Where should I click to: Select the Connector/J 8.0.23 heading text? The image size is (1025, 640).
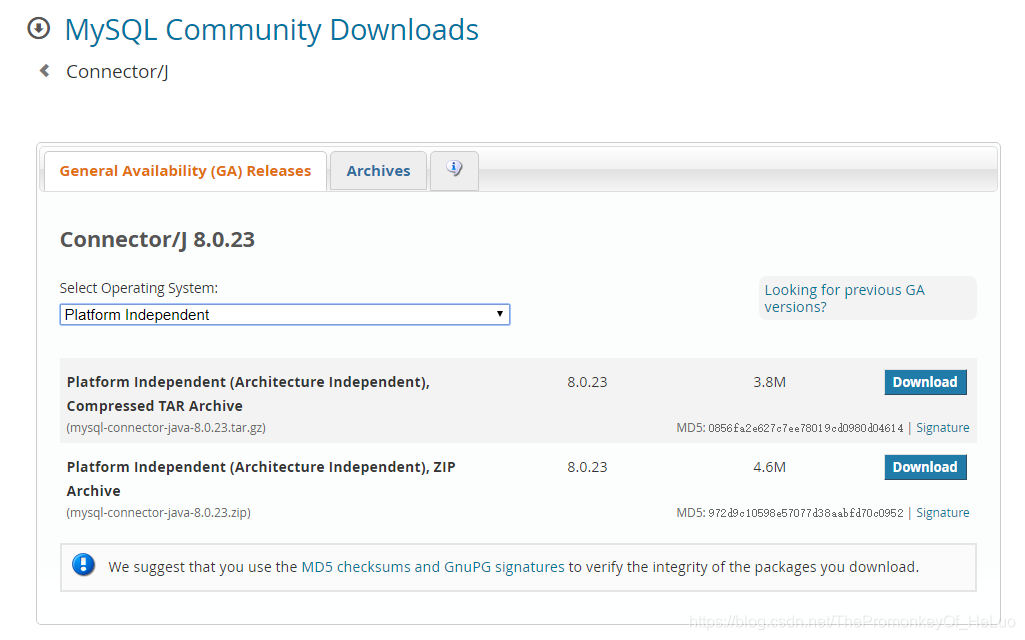158,239
